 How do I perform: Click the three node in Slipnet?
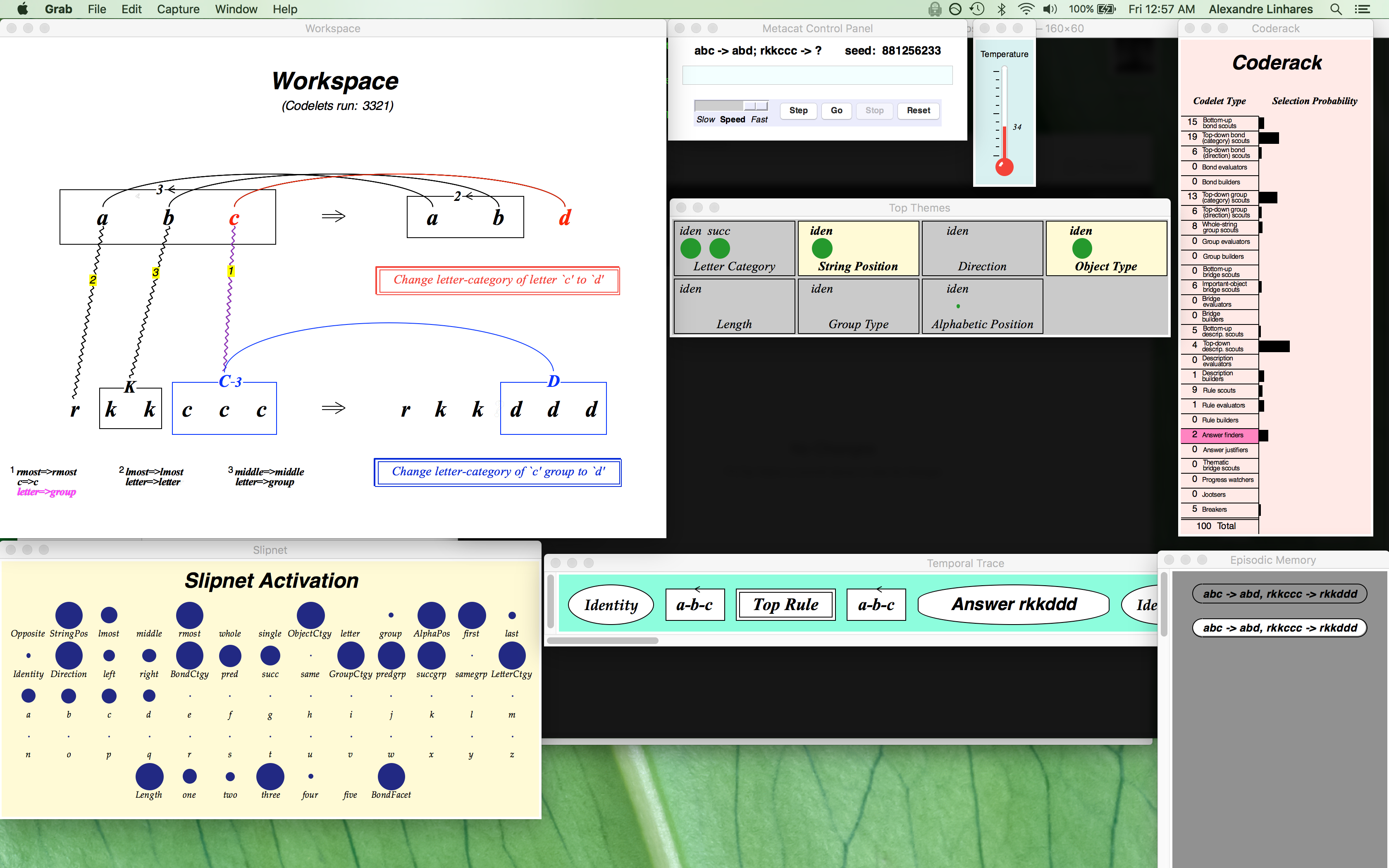[x=270, y=777]
